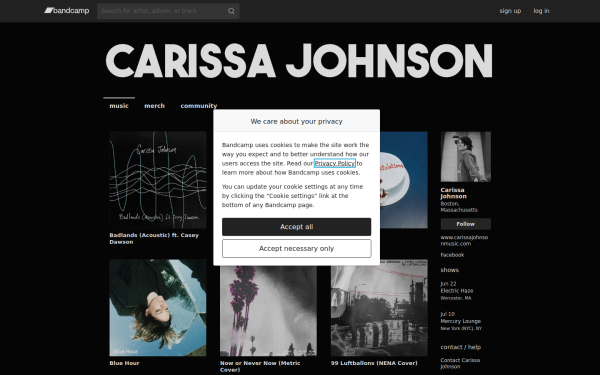Open the log in link
This screenshot has width=600, height=375.
pos(541,11)
